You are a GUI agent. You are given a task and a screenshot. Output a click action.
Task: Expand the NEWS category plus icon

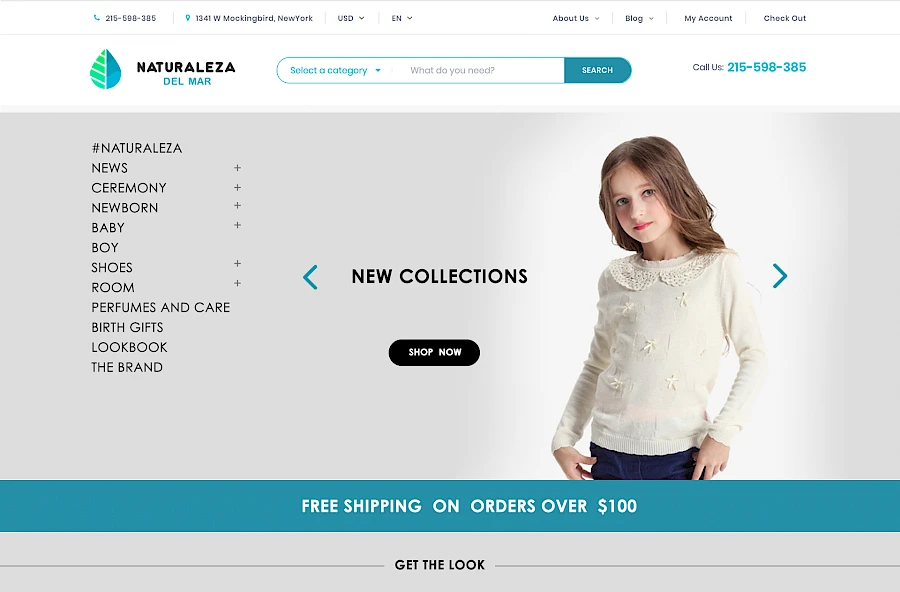237,168
